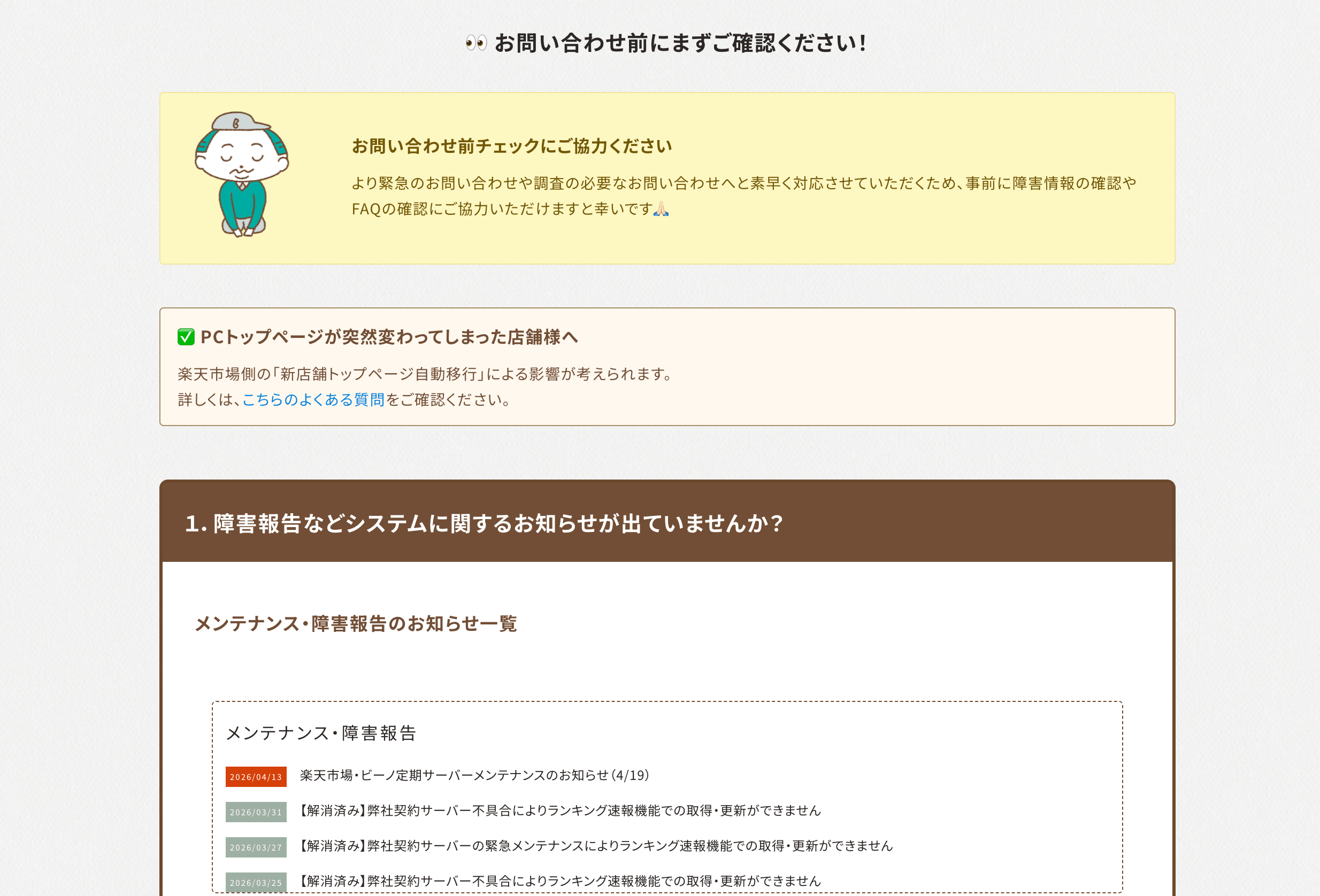This screenshot has width=1320, height=896.
Task: Open the 緊急メンテナンス ランキング速報 notice
Action: coord(596,846)
